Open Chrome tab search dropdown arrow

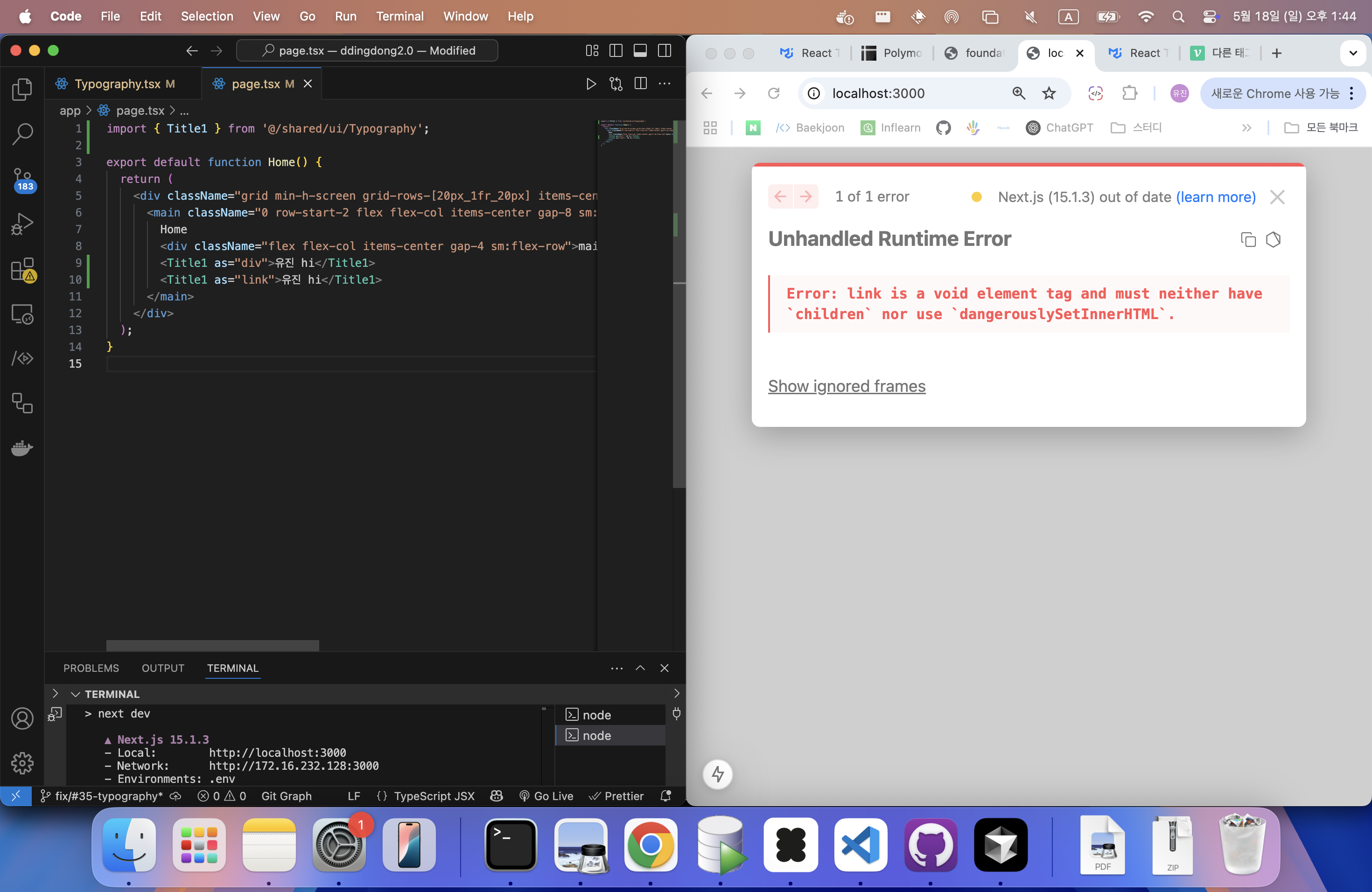1352,53
